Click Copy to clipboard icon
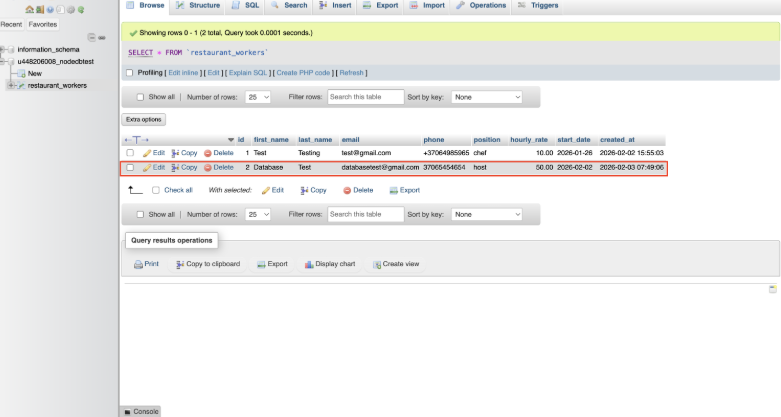 (x=180, y=264)
